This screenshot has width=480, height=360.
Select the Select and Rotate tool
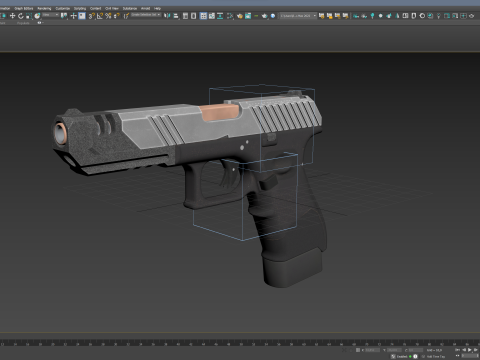(21, 16)
